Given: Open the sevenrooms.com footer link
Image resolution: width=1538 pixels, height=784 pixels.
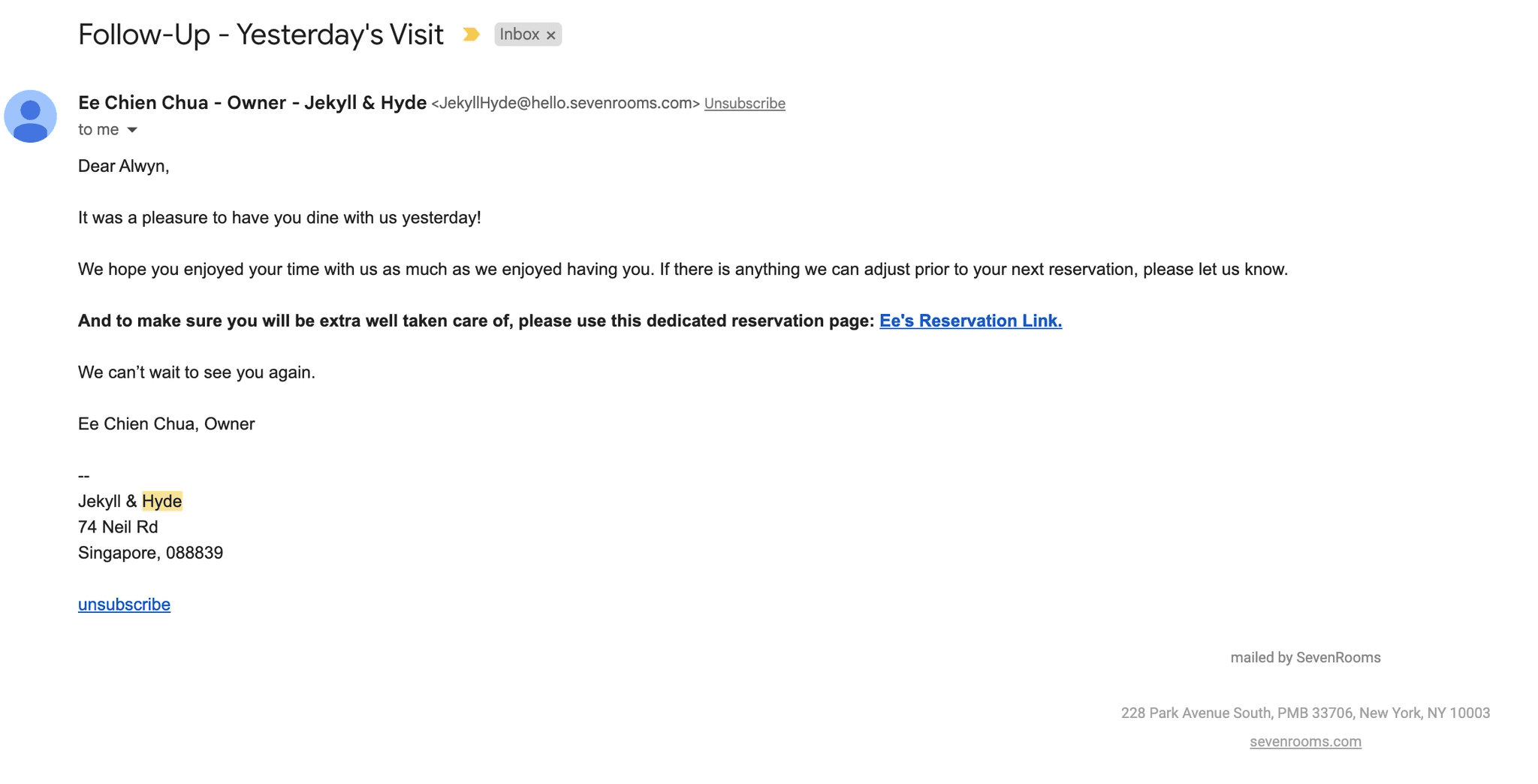Looking at the screenshot, I should pos(1305,741).
